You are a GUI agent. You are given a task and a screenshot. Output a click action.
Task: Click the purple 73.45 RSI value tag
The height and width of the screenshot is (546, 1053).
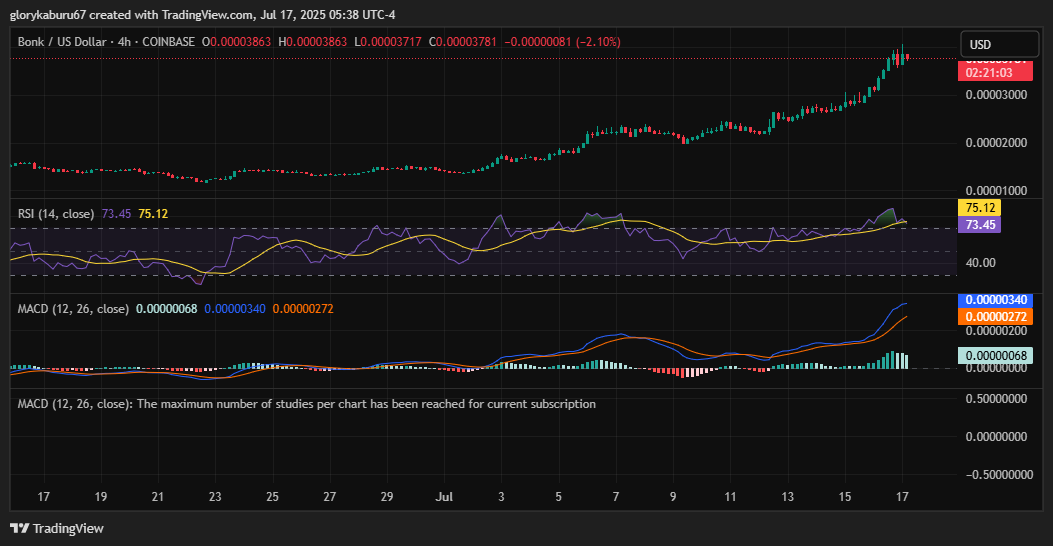(978, 225)
